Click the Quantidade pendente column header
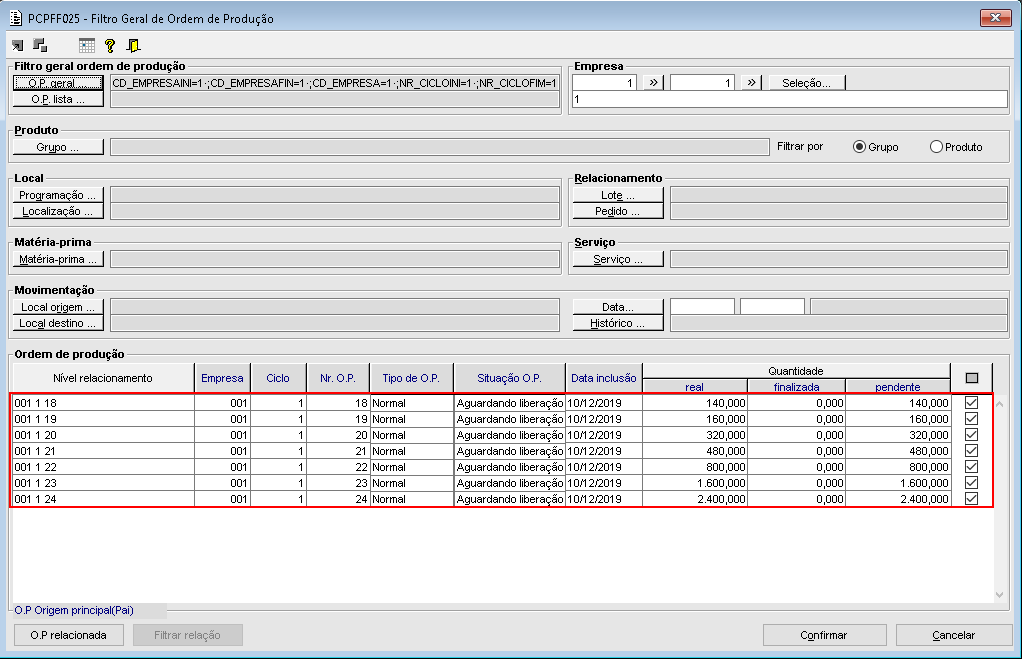Image resolution: width=1022 pixels, height=659 pixels. [898, 387]
